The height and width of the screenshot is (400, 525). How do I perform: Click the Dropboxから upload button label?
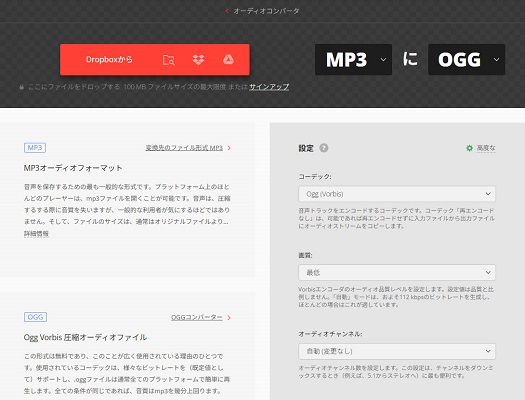click(109, 60)
